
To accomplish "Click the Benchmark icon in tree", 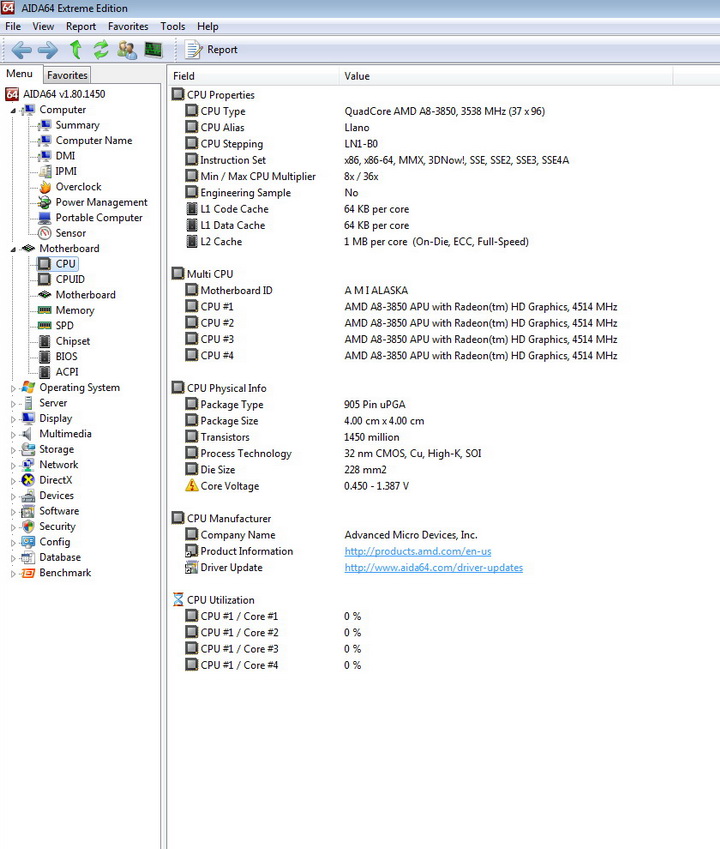I will coord(28,573).
